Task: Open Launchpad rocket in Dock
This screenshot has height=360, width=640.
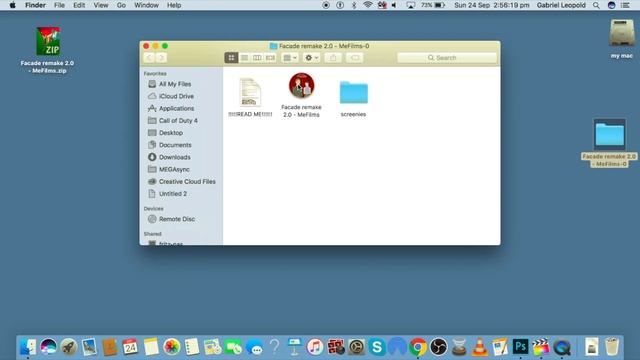Action: [69, 347]
